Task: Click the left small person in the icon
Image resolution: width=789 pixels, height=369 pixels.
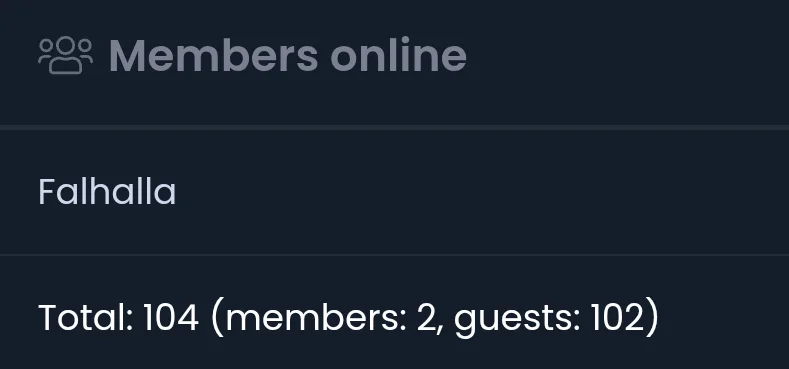Action: click(x=46, y=52)
